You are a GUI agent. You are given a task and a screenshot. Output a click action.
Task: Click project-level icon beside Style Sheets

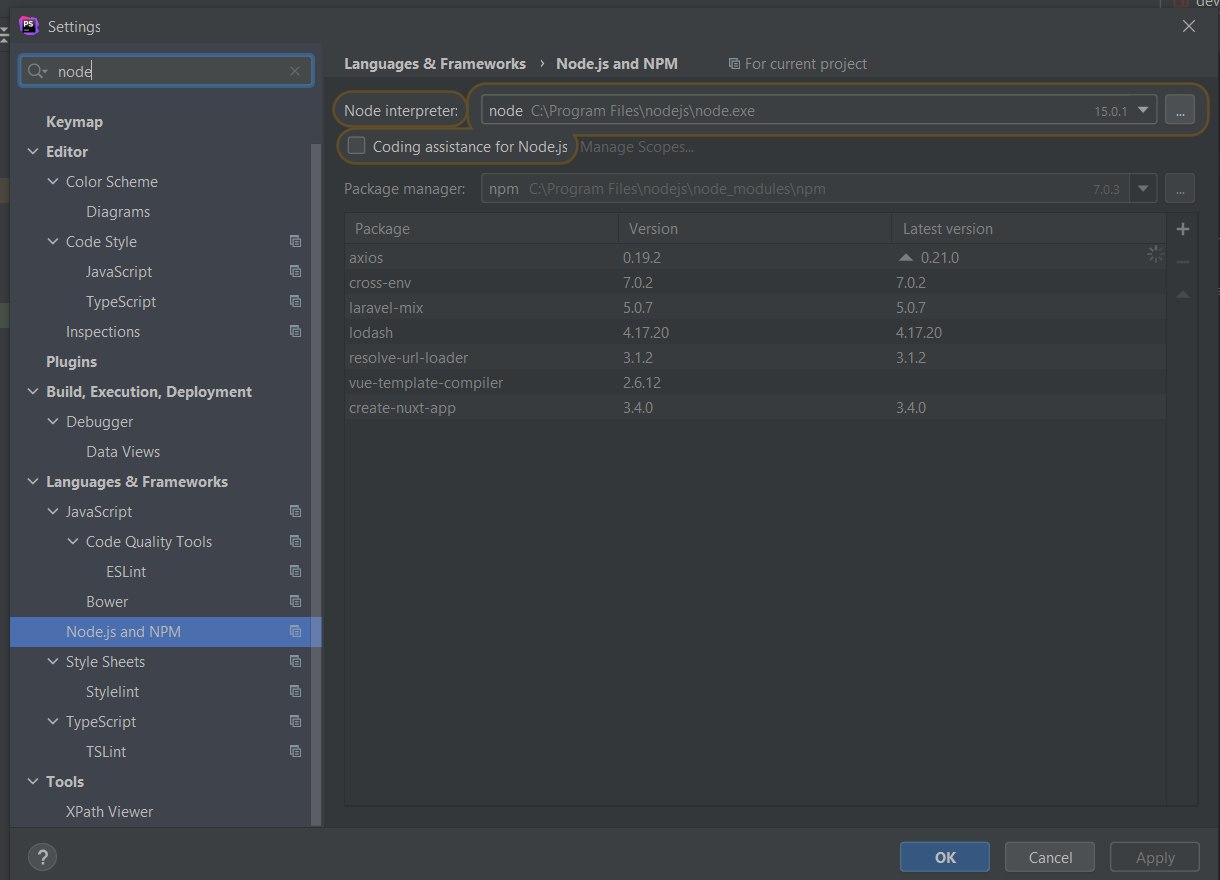tap(295, 661)
